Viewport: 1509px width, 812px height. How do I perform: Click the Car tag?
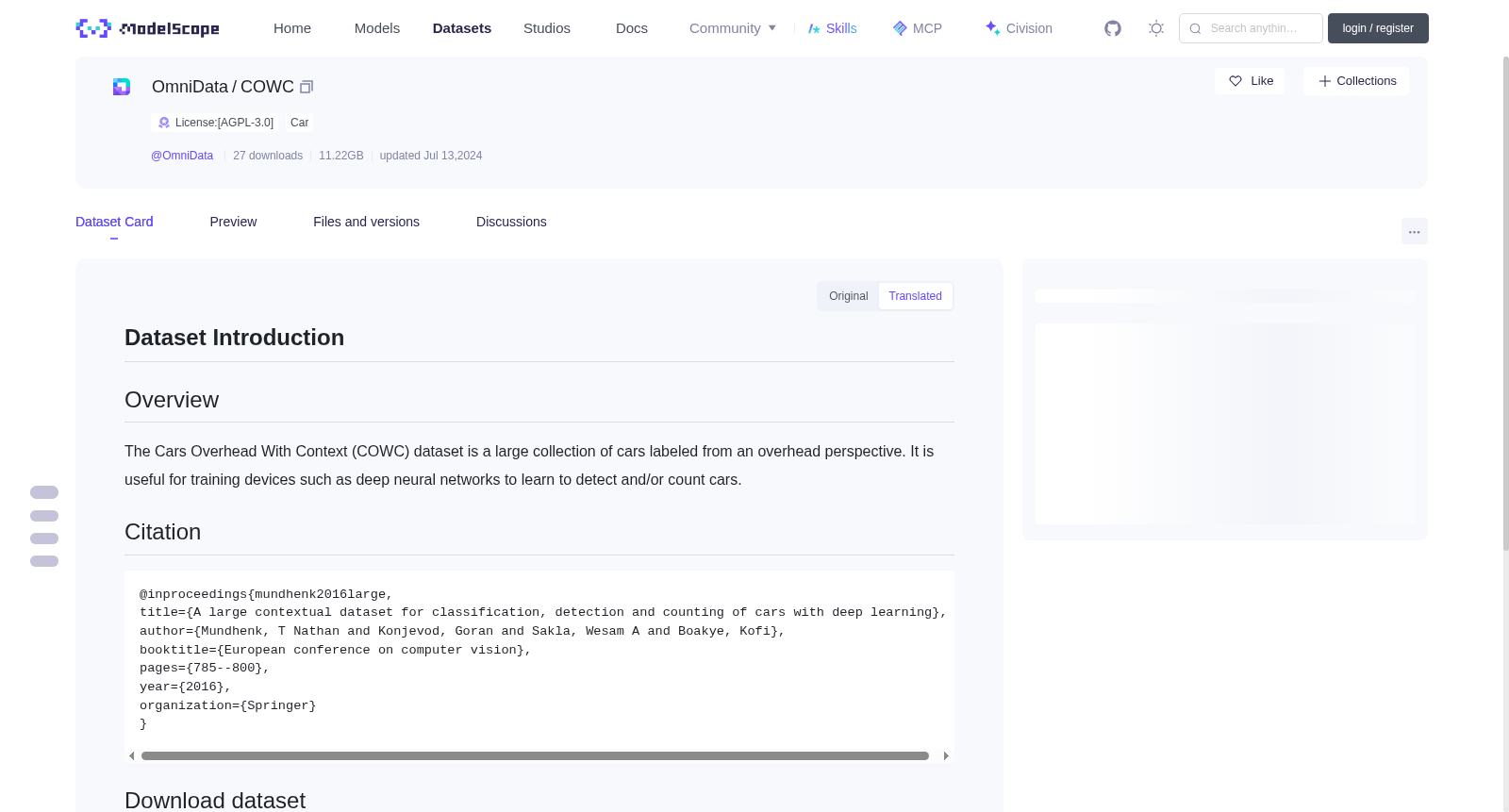point(299,123)
